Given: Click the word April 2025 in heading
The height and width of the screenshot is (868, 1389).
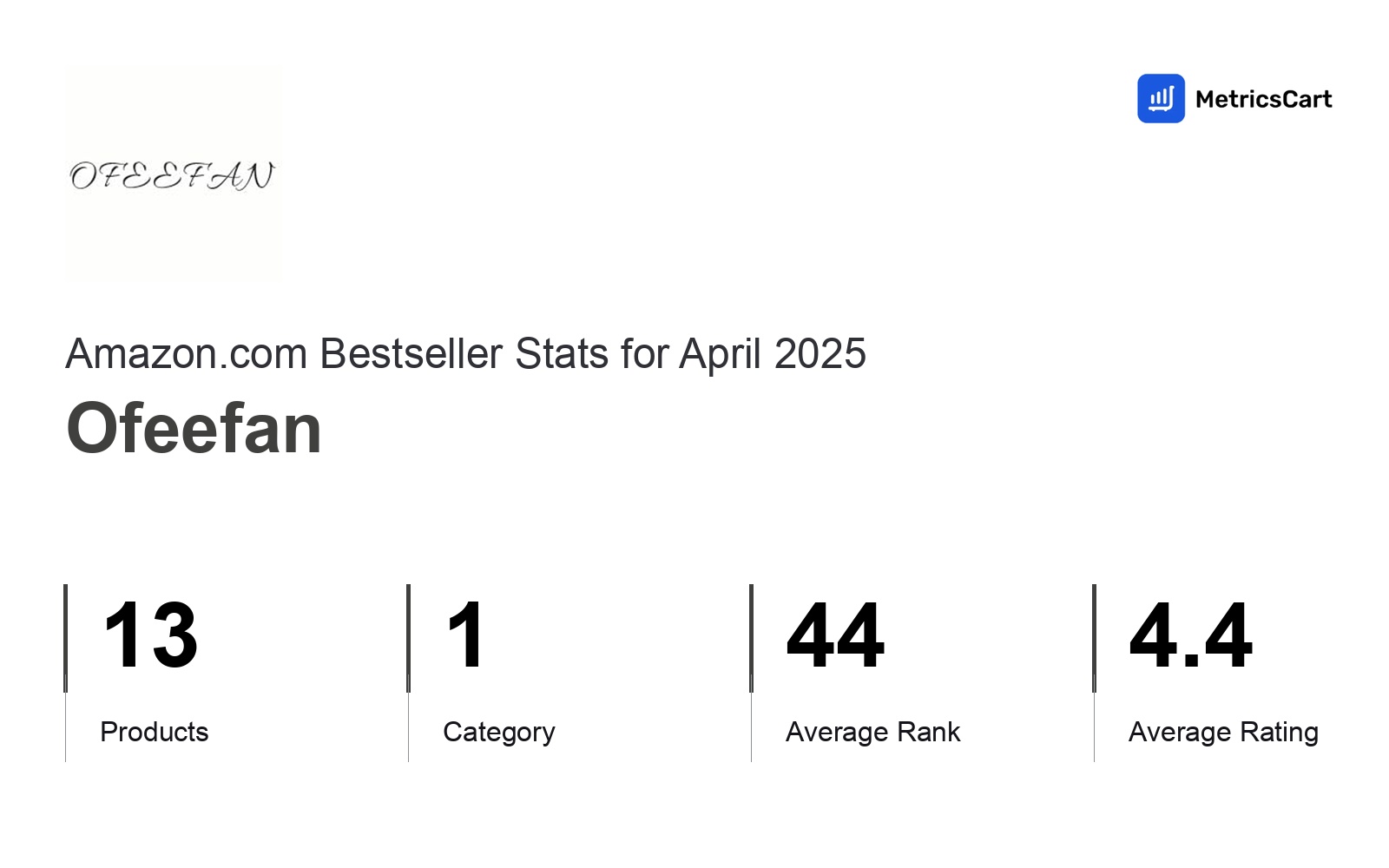Looking at the screenshot, I should point(773,353).
